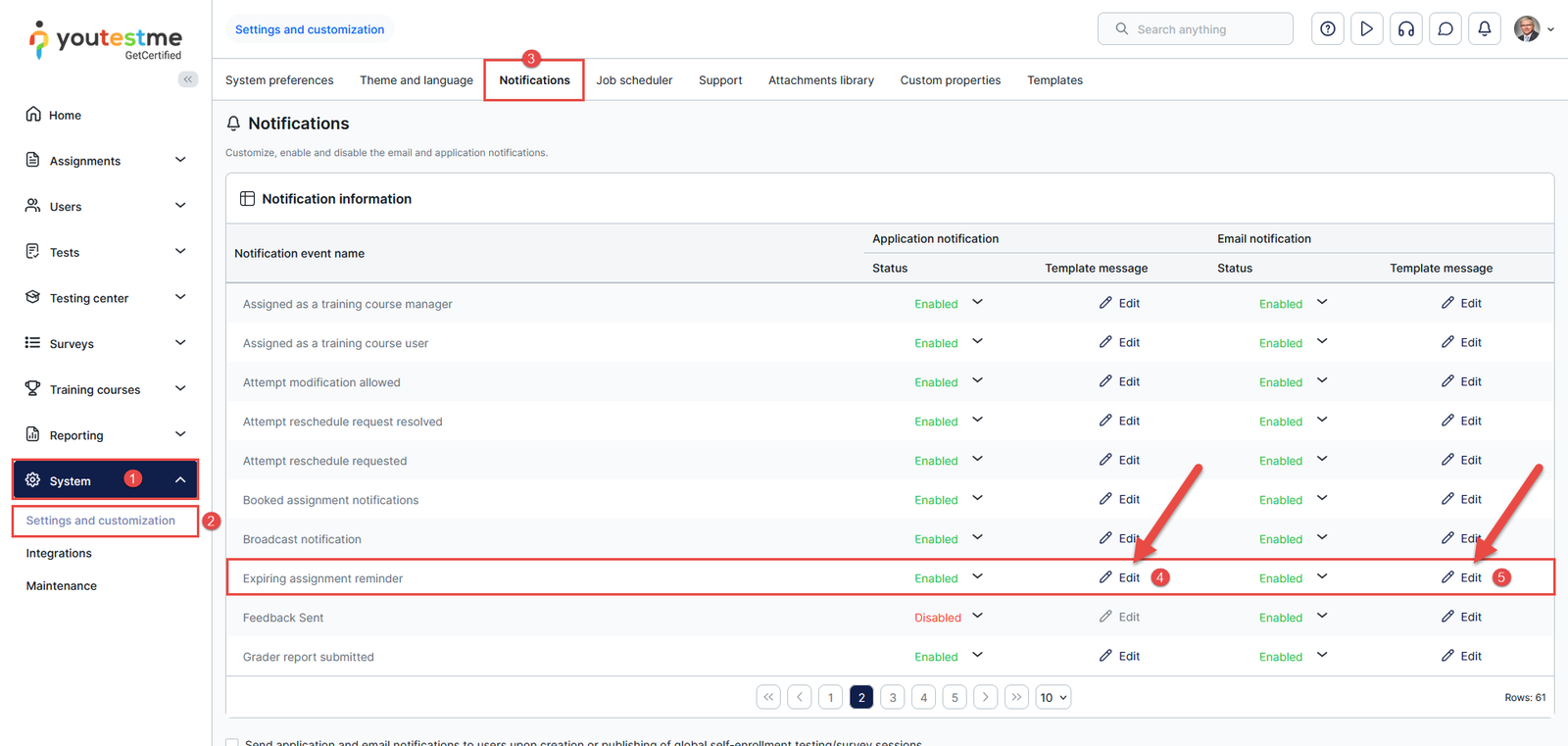Open the Templates tab

1054,80
